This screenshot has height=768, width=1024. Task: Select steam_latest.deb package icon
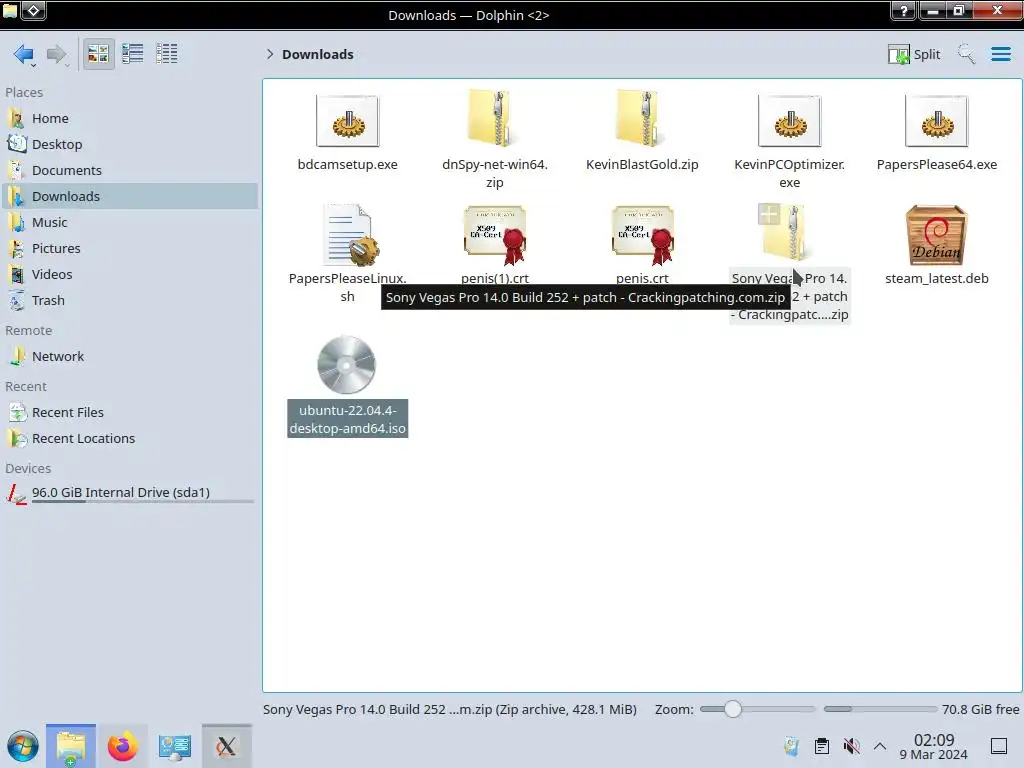pyautogui.click(x=936, y=234)
